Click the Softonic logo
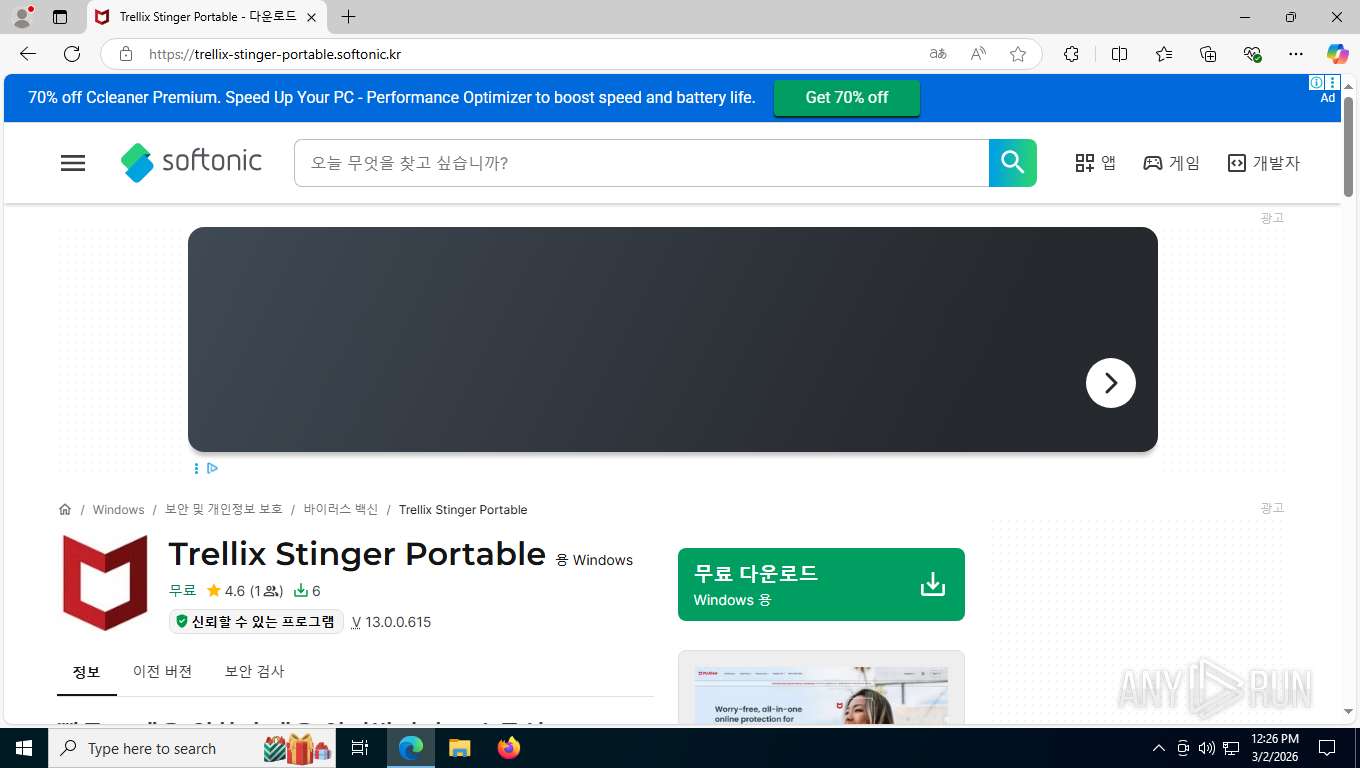Image resolution: width=1360 pixels, height=768 pixels. (191, 162)
